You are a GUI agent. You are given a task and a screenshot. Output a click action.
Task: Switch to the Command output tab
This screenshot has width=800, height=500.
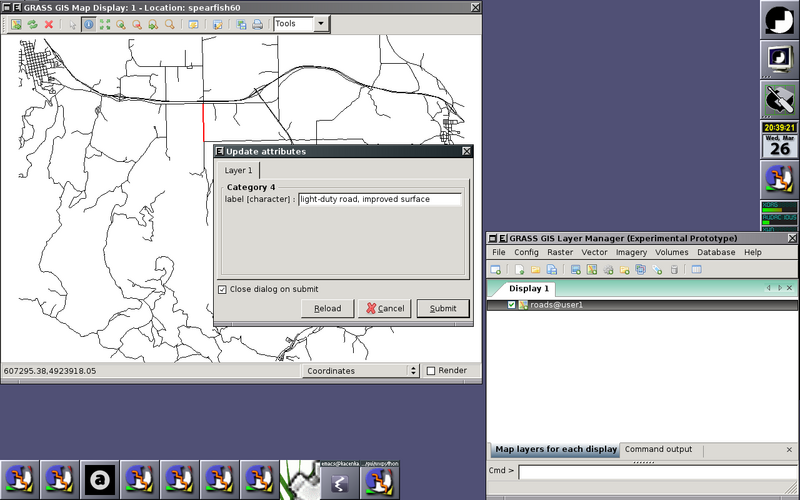coord(658,450)
